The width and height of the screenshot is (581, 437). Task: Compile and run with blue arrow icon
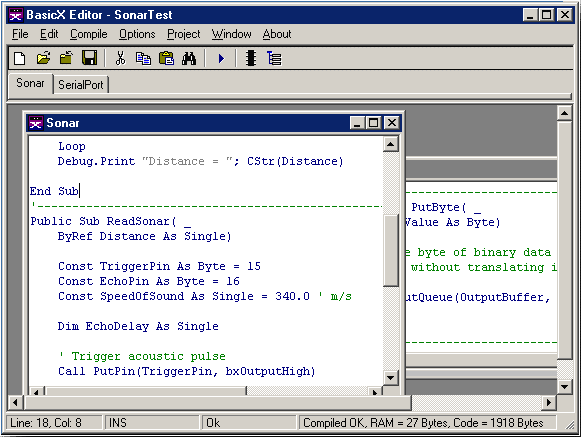click(221, 59)
